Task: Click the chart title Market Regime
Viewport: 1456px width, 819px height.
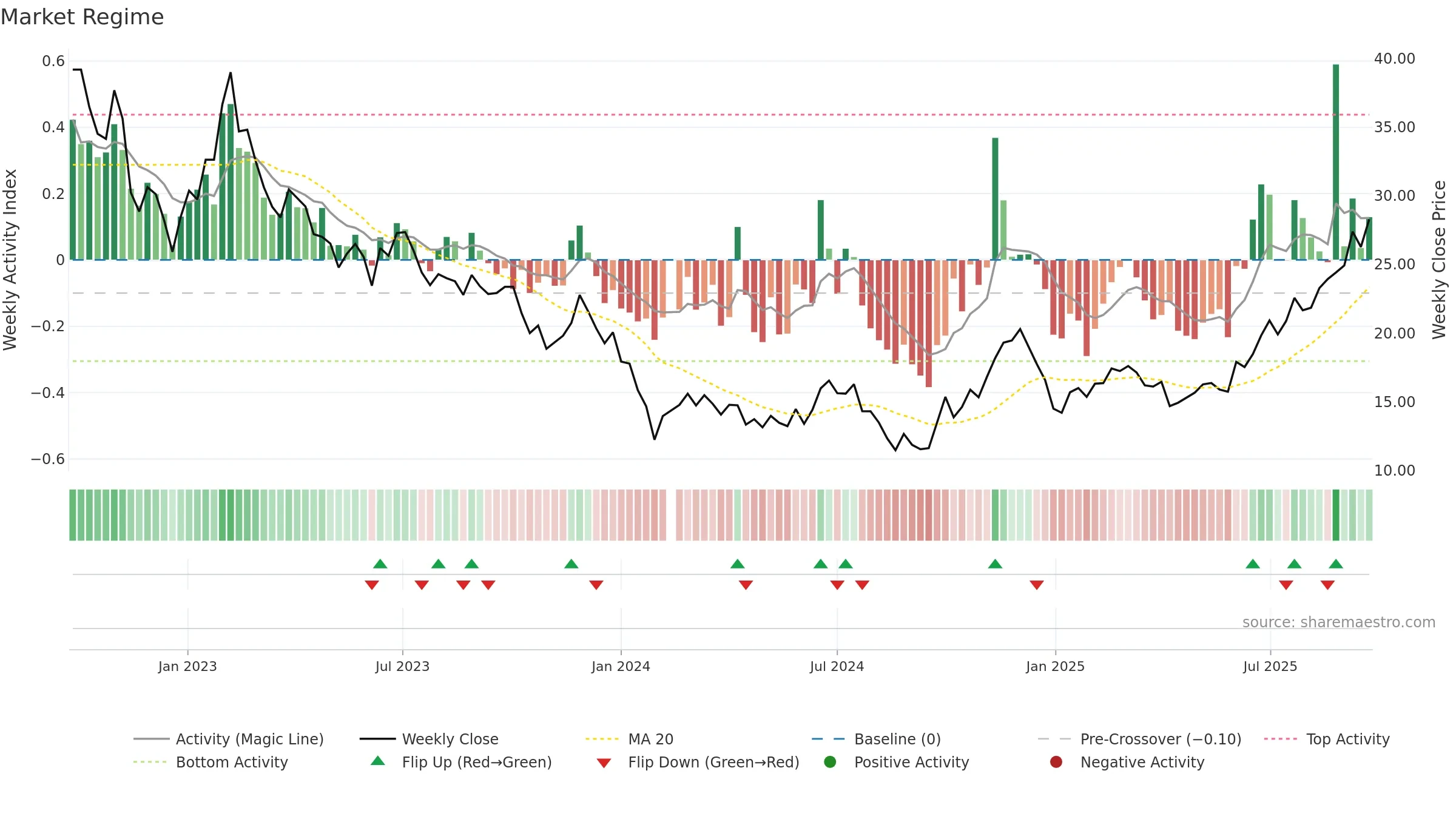Action: [x=82, y=17]
